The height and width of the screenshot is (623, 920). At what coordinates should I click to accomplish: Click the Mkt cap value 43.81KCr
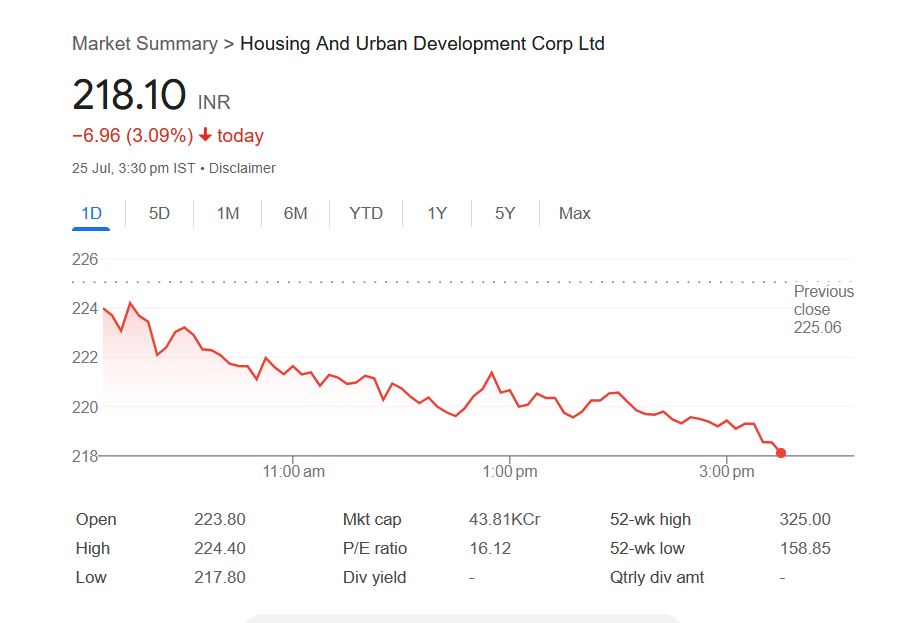(504, 520)
